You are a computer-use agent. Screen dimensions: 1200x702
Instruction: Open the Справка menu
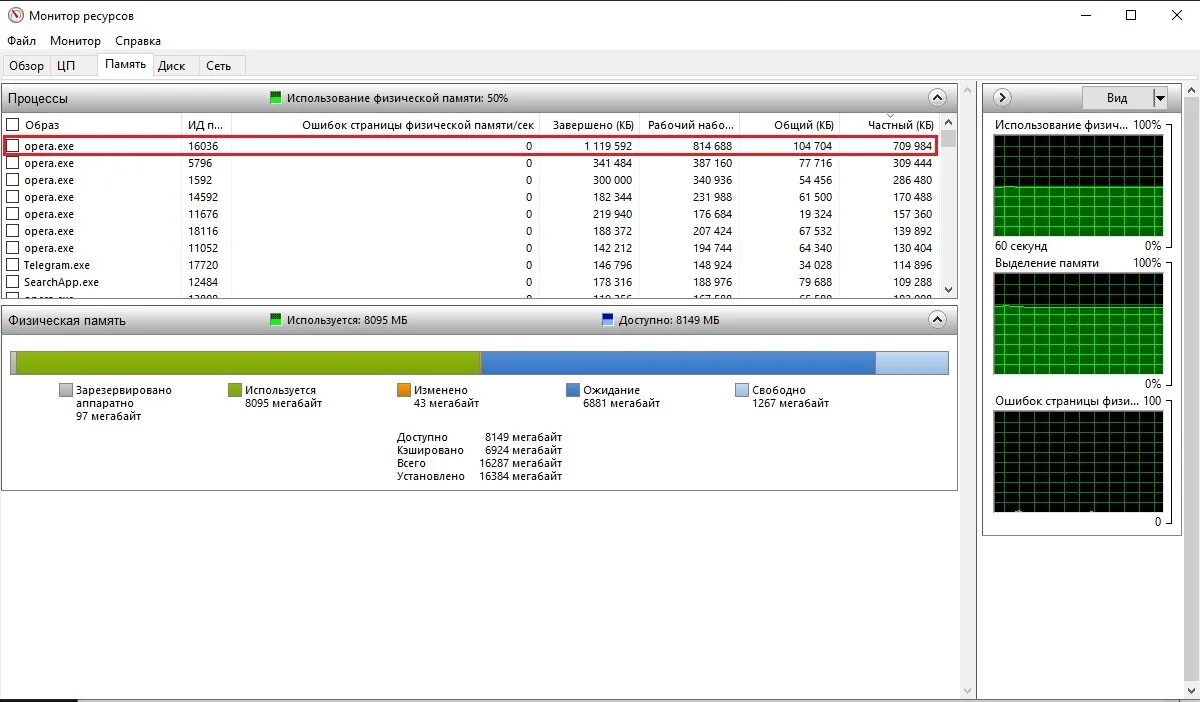[x=138, y=41]
